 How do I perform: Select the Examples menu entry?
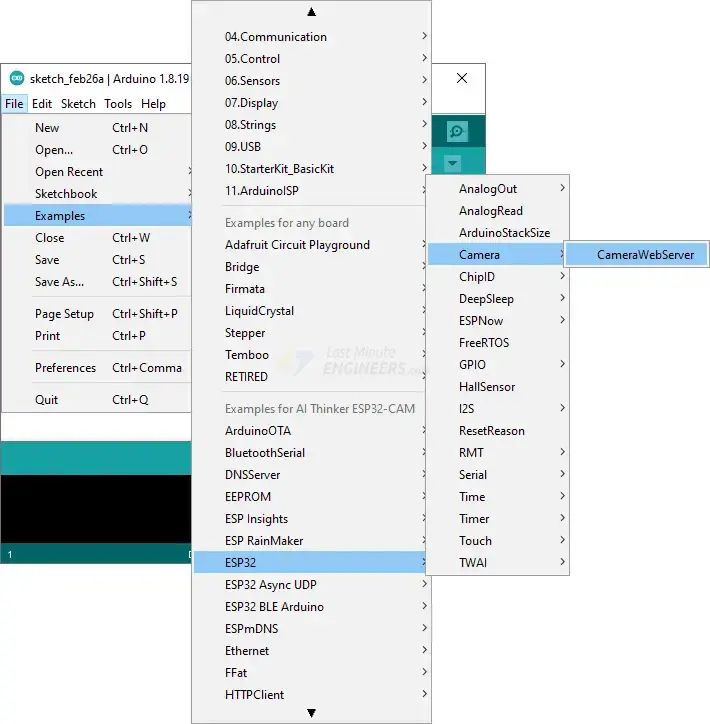tap(97, 216)
